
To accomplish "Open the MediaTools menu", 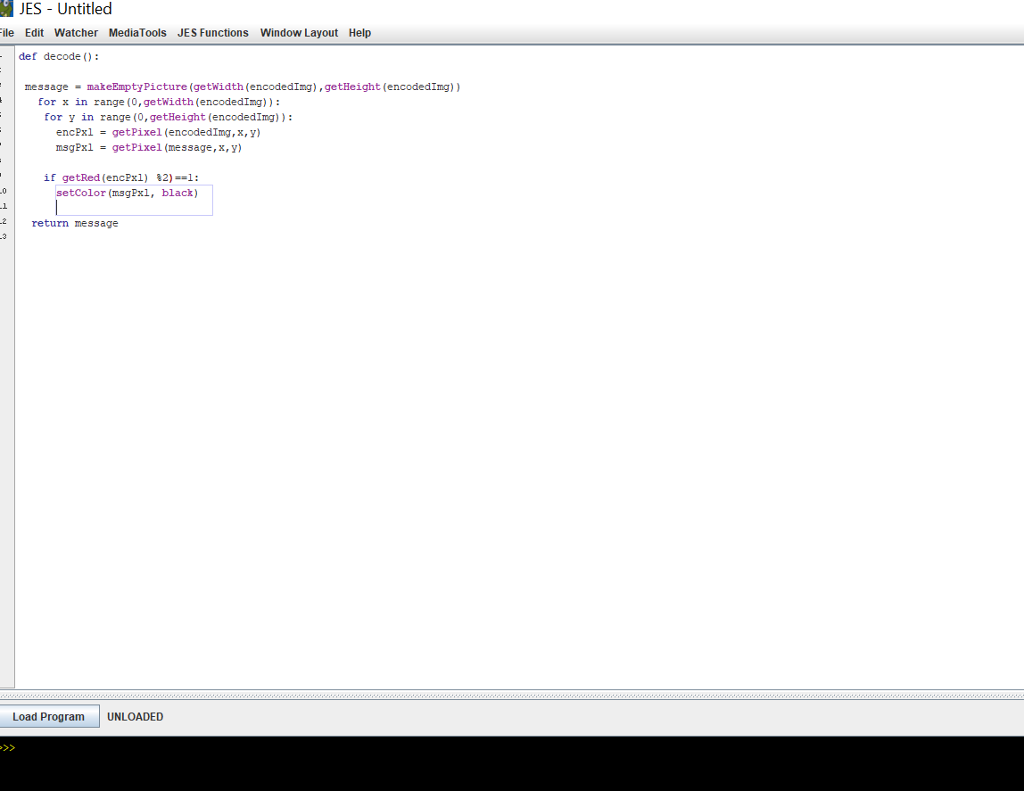I will tap(137, 32).
